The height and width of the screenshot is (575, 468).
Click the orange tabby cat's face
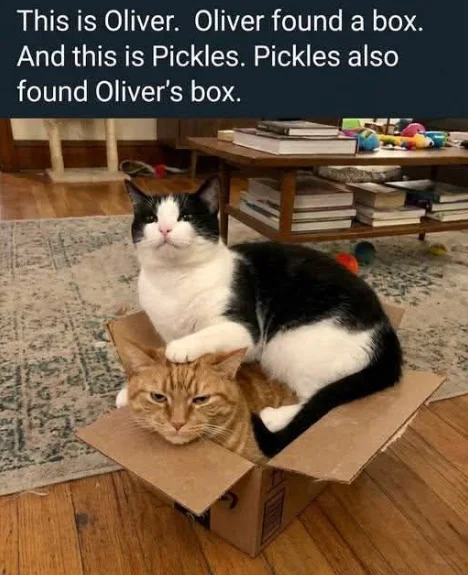180,407
